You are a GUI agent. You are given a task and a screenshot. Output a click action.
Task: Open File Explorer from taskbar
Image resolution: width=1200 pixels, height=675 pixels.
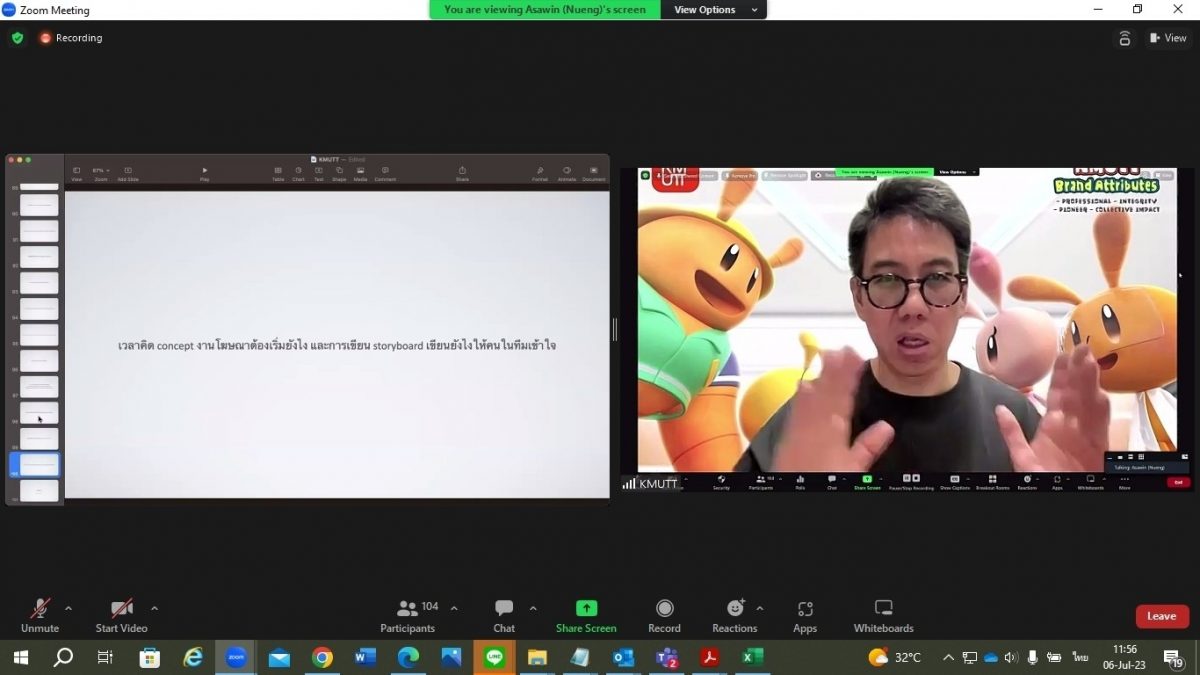[537, 657]
